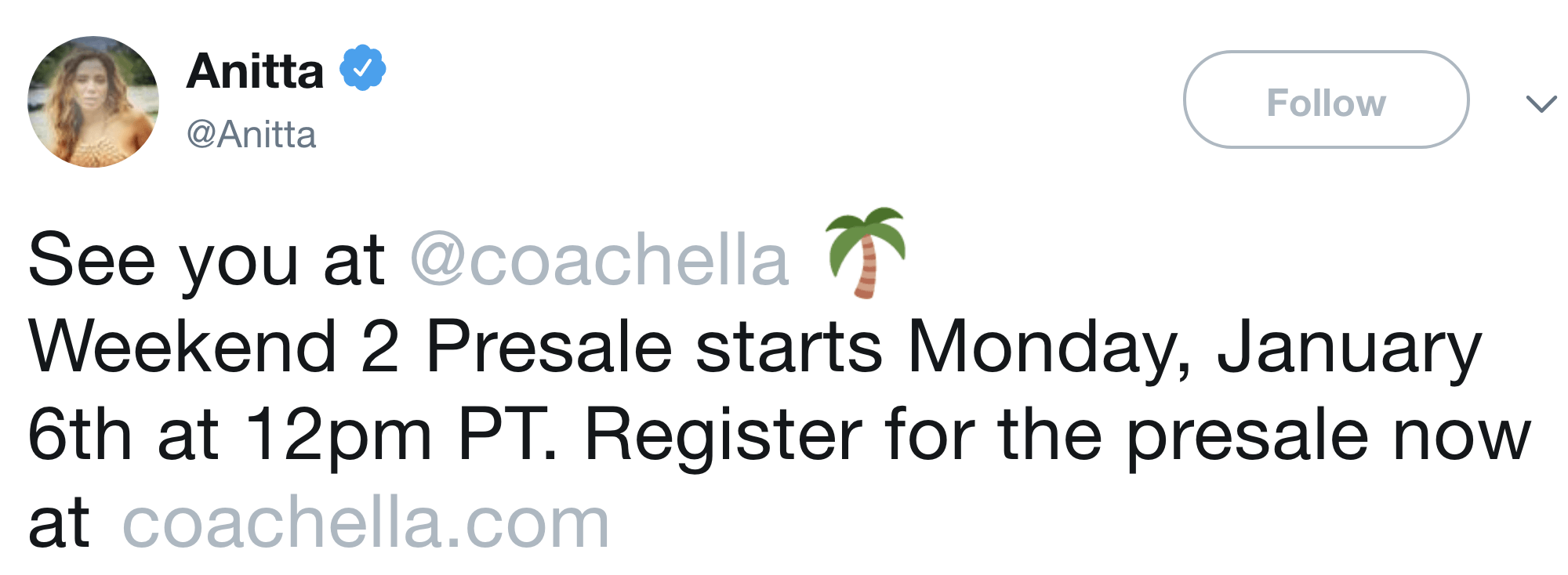Click the palm tree emoji
The width and height of the screenshot is (1568, 575).
866,252
